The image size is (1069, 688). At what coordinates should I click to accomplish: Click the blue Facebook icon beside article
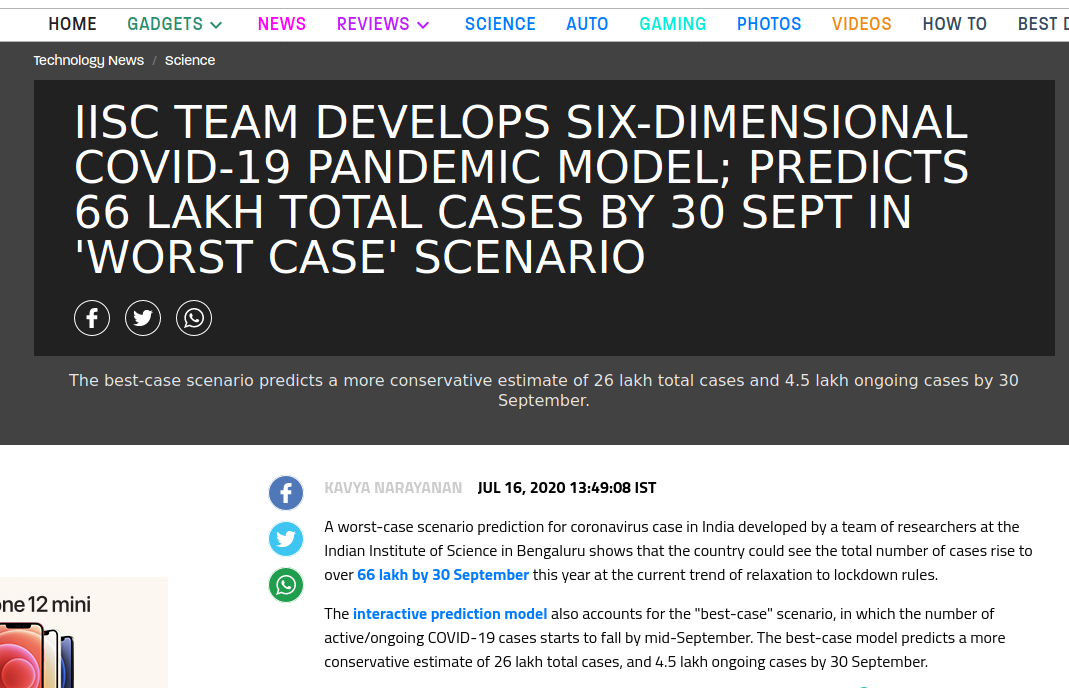[x=286, y=493]
